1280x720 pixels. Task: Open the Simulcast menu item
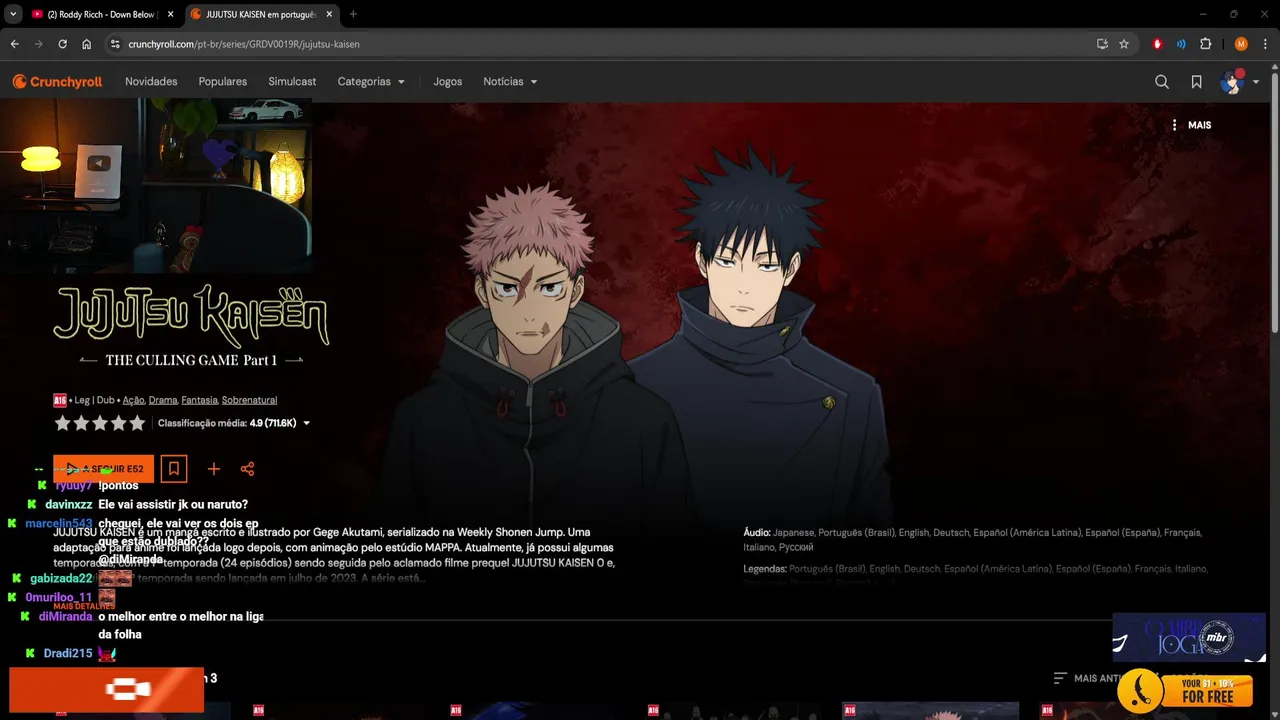(x=292, y=82)
